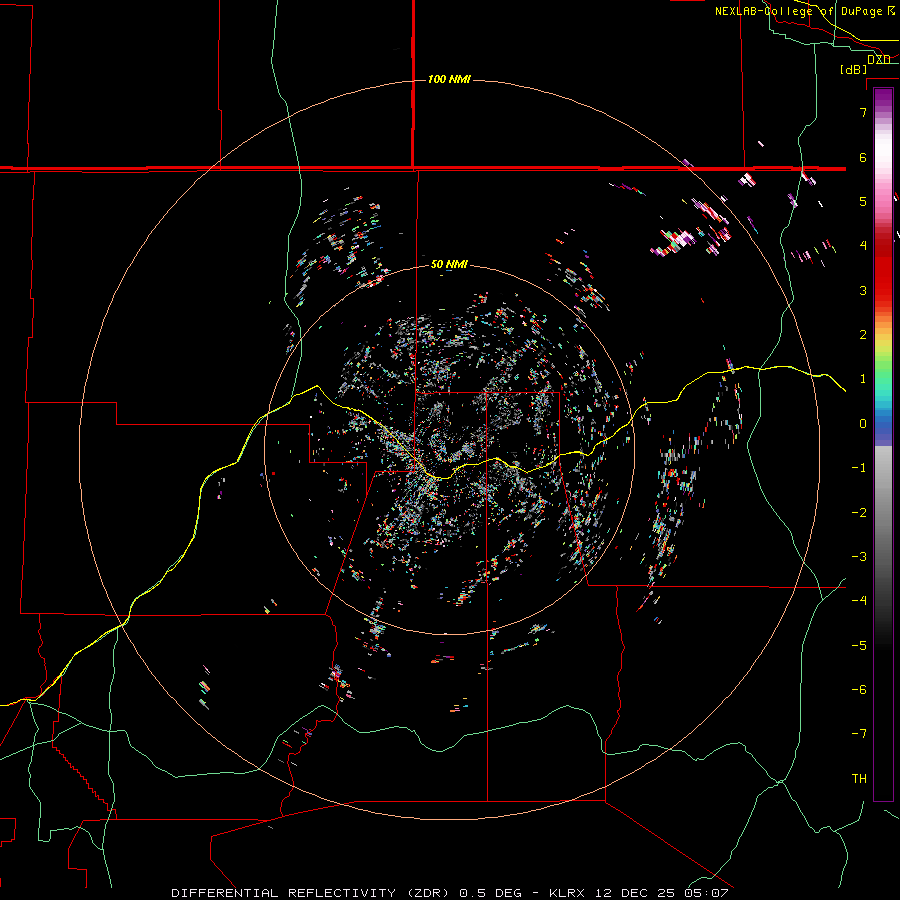900x900 pixels.
Task: Click the -3 value on the color scale
Action: [859, 557]
